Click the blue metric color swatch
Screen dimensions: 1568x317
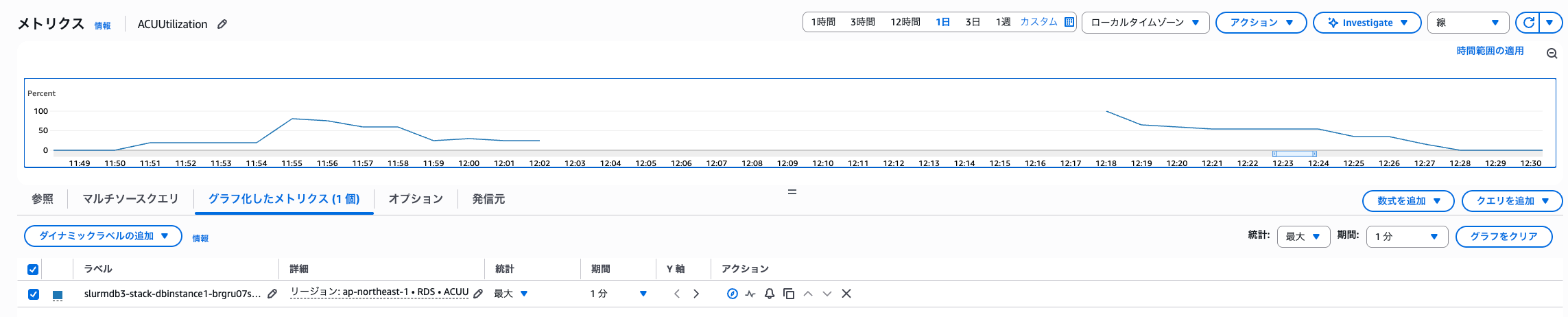point(58,295)
